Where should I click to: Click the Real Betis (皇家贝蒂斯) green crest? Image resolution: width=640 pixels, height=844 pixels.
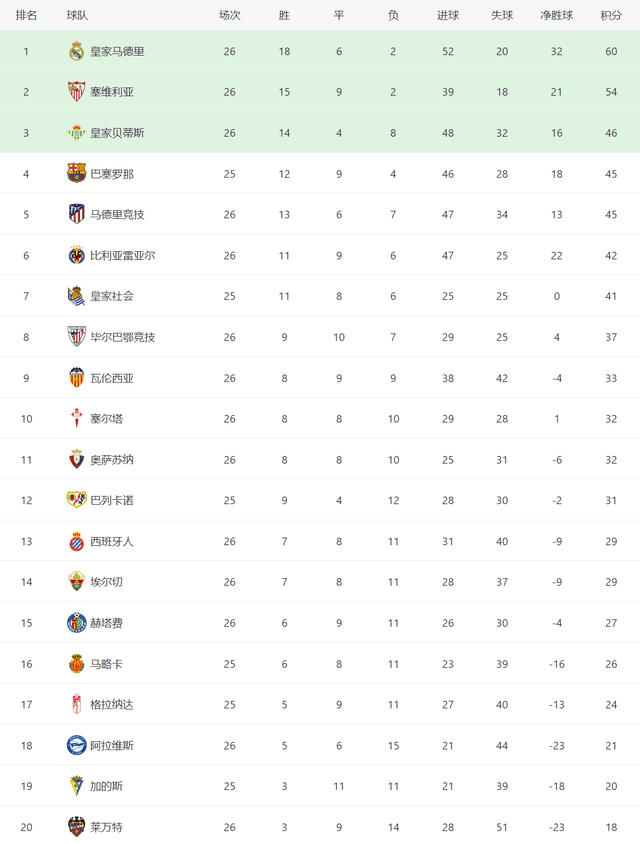76,133
